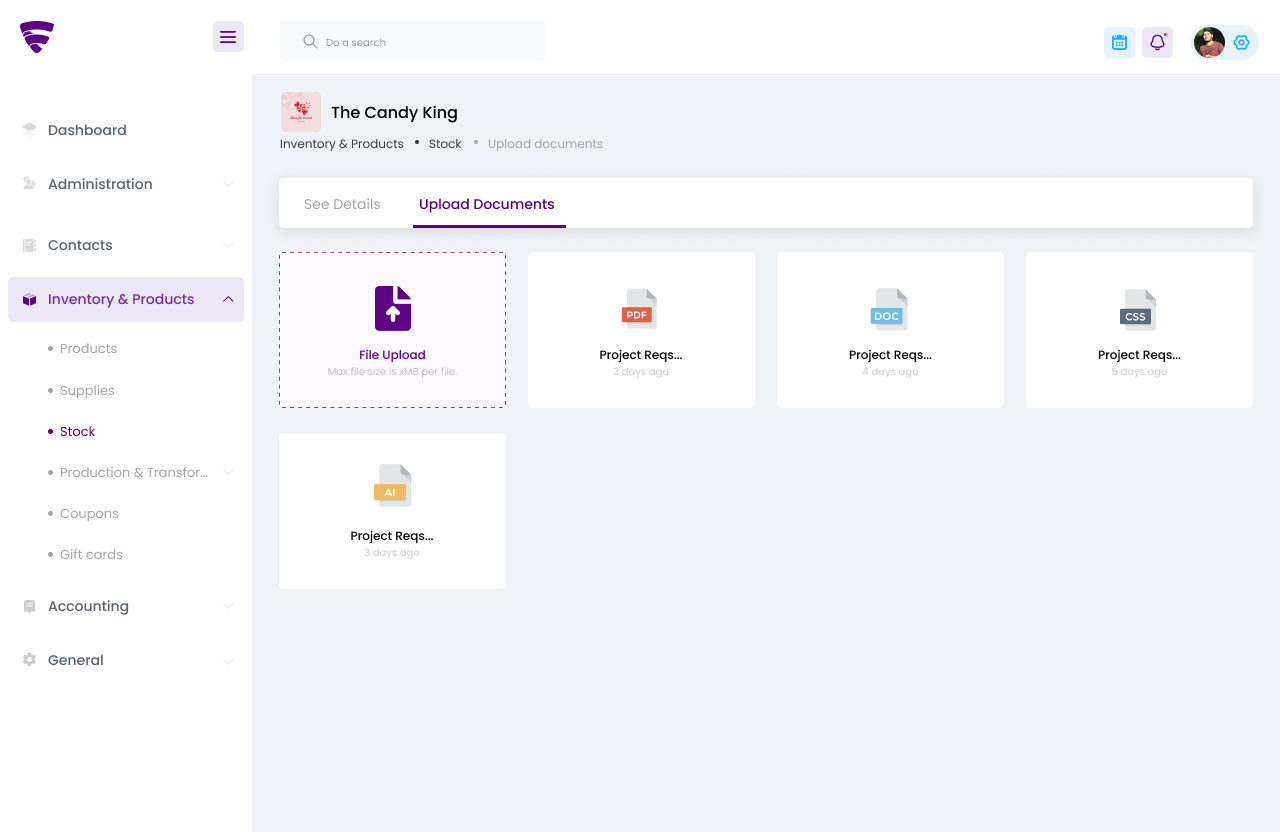1280x832 pixels.
Task: Select Stock in the sidebar
Action: [x=77, y=431]
